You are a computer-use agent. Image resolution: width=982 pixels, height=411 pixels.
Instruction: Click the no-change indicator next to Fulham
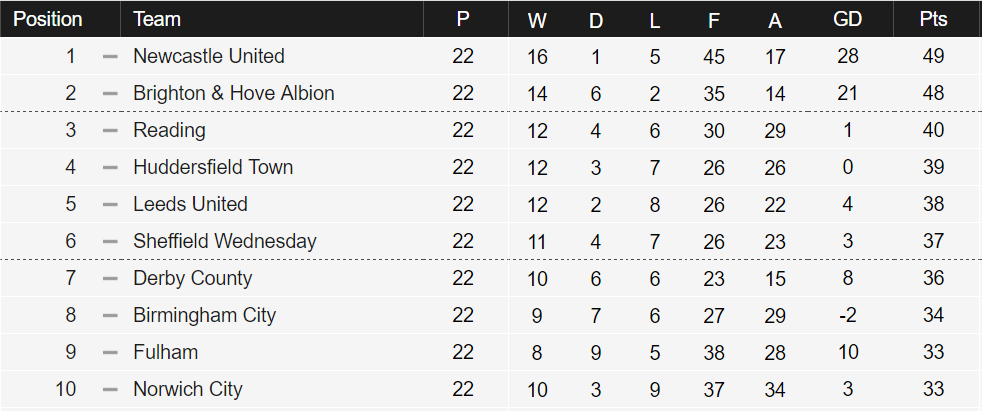click(x=110, y=352)
